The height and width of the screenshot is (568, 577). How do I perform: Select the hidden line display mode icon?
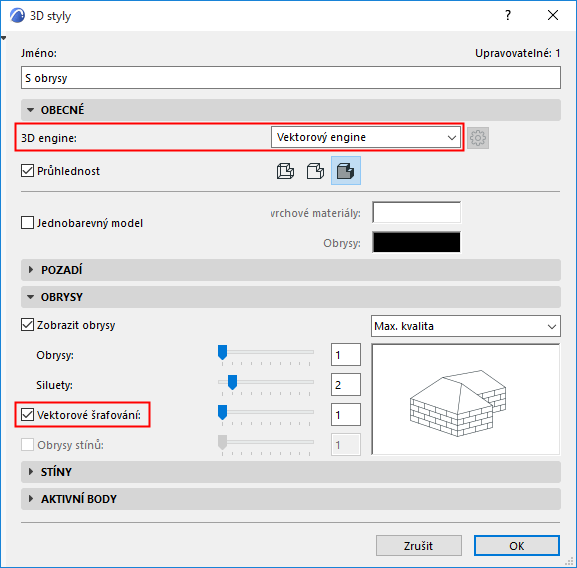pyautogui.click(x=315, y=171)
